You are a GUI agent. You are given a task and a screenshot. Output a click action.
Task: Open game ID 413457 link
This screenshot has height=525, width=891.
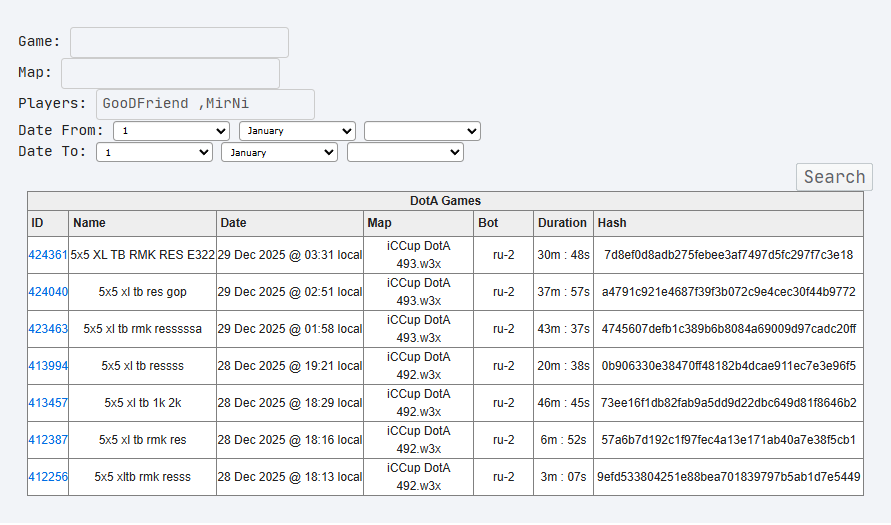pyautogui.click(x=48, y=403)
